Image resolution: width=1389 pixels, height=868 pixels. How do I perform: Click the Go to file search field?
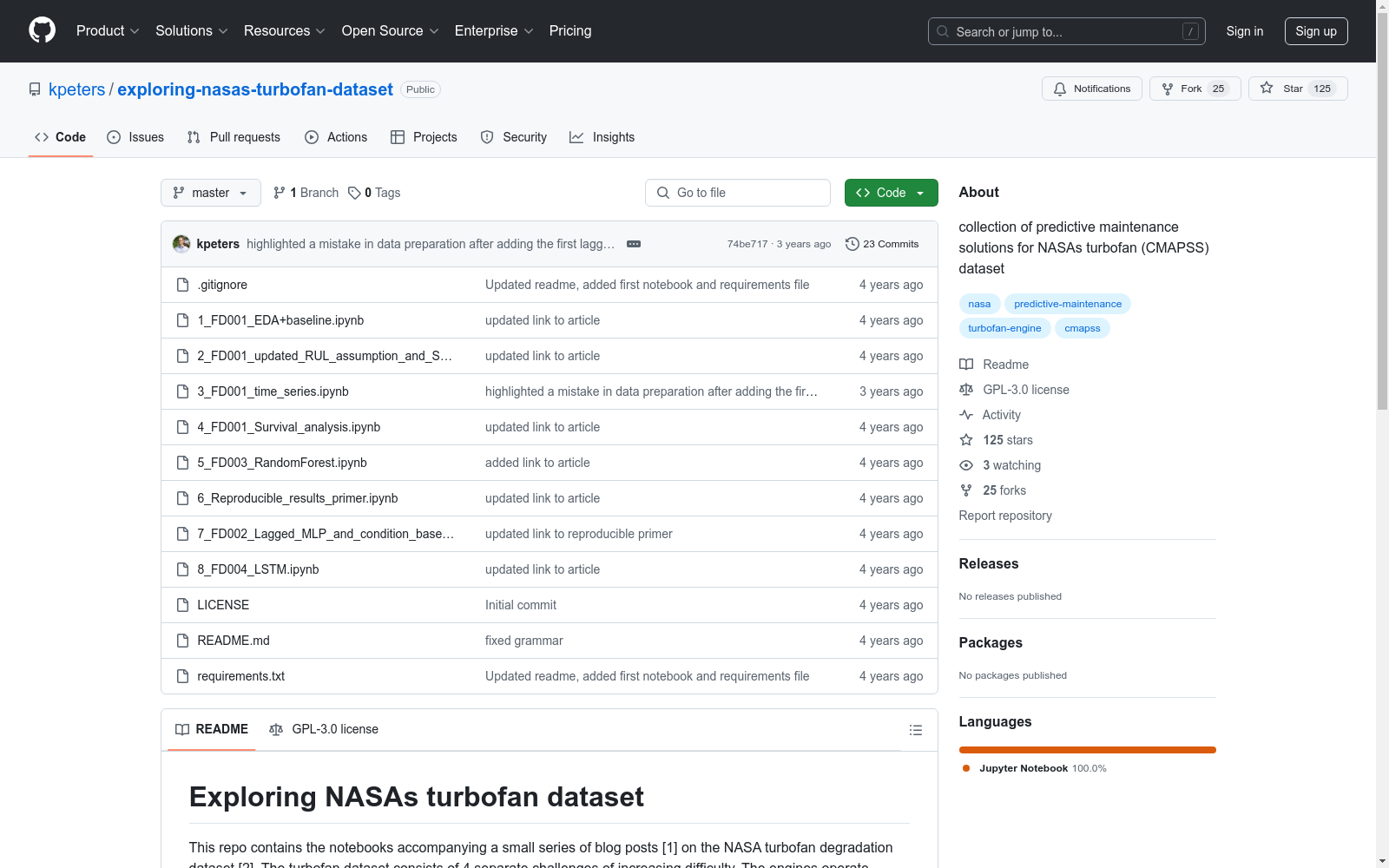pyautogui.click(x=738, y=193)
